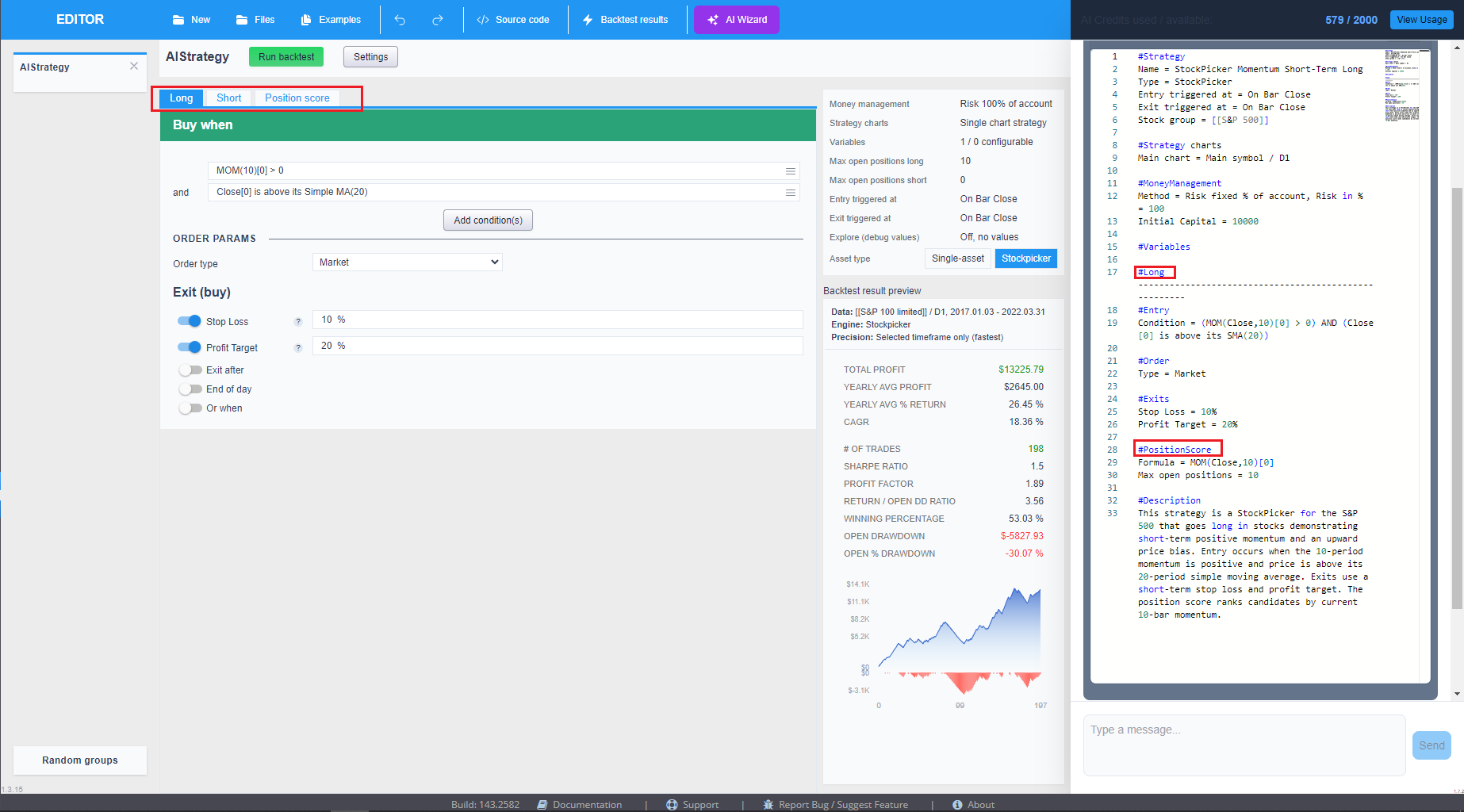The width and height of the screenshot is (1464, 812).
Task: Expand the Order type Market dropdown
Action: tap(407, 262)
